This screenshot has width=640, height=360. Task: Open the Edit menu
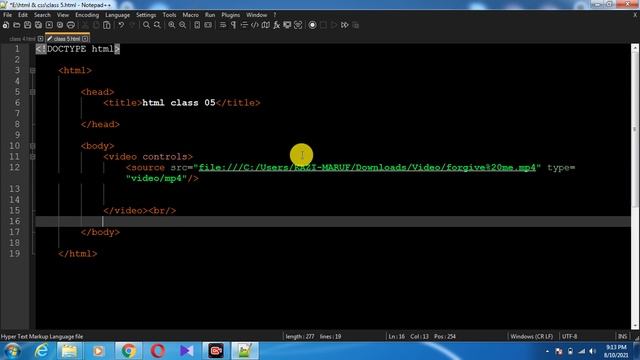pos(23,15)
